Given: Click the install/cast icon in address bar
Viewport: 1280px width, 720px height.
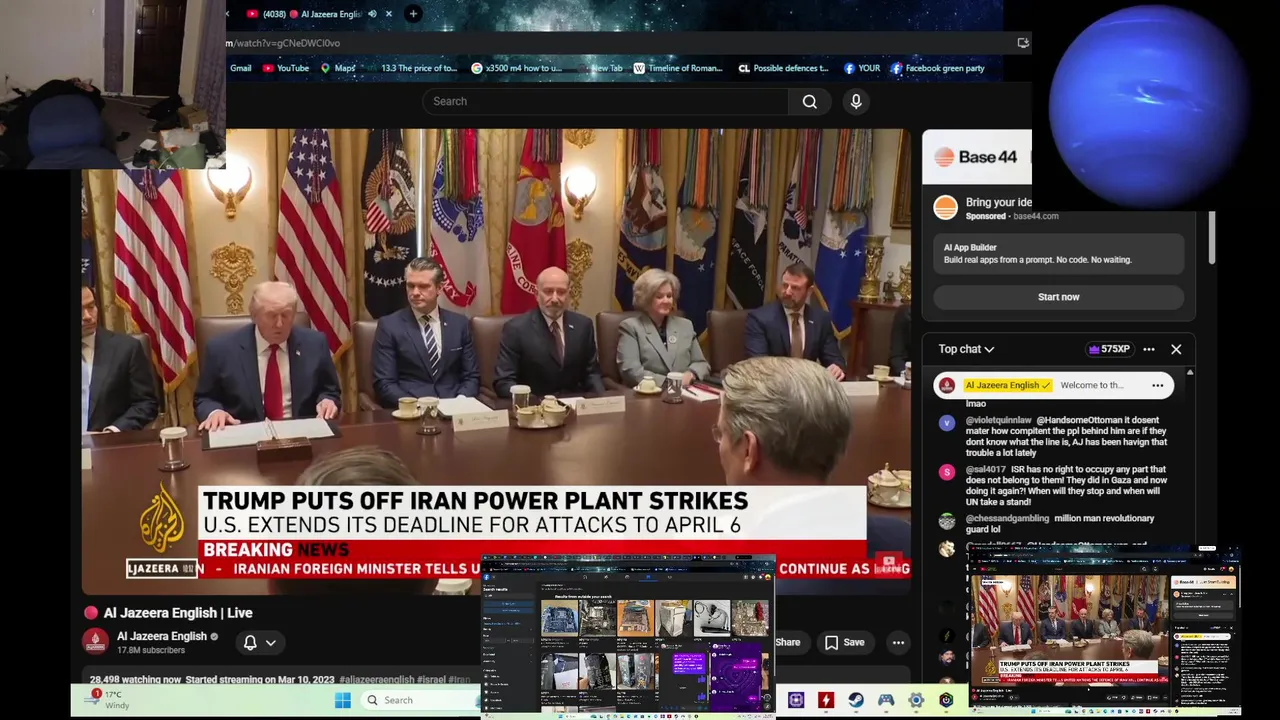Looking at the screenshot, I should 1022,43.
